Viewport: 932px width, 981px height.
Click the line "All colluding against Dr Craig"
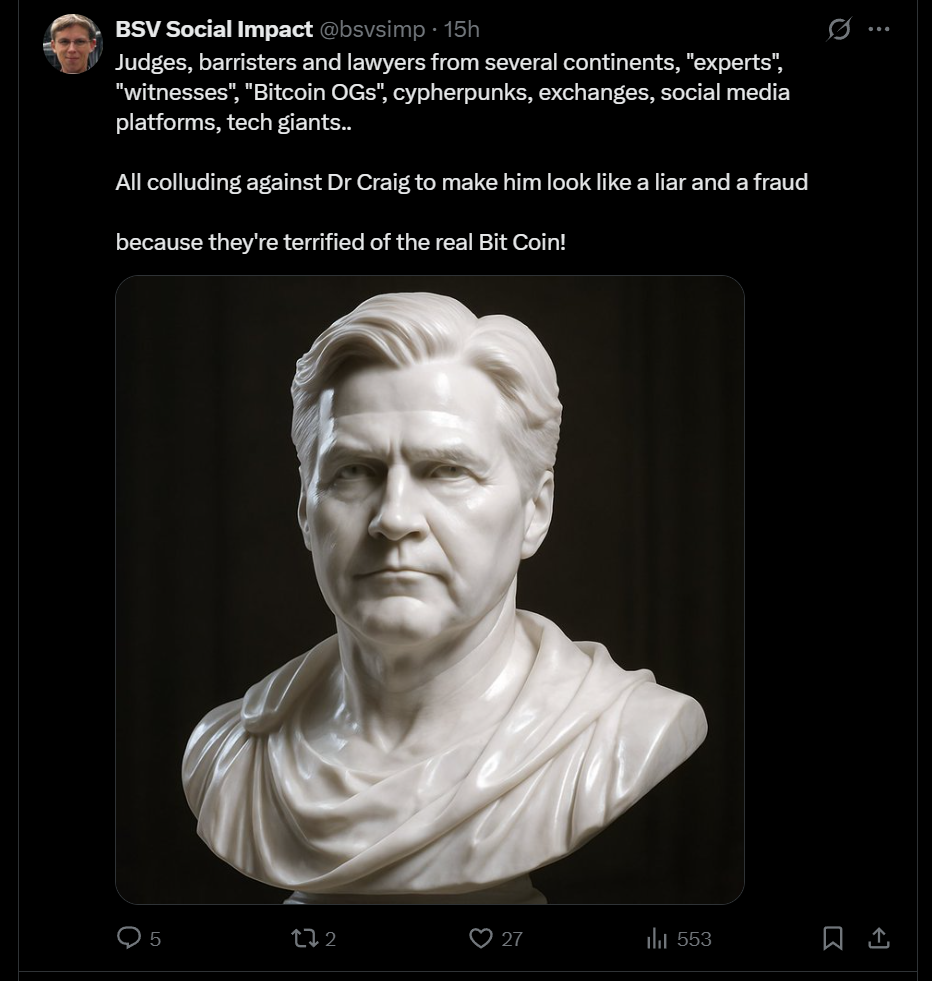tap(462, 182)
